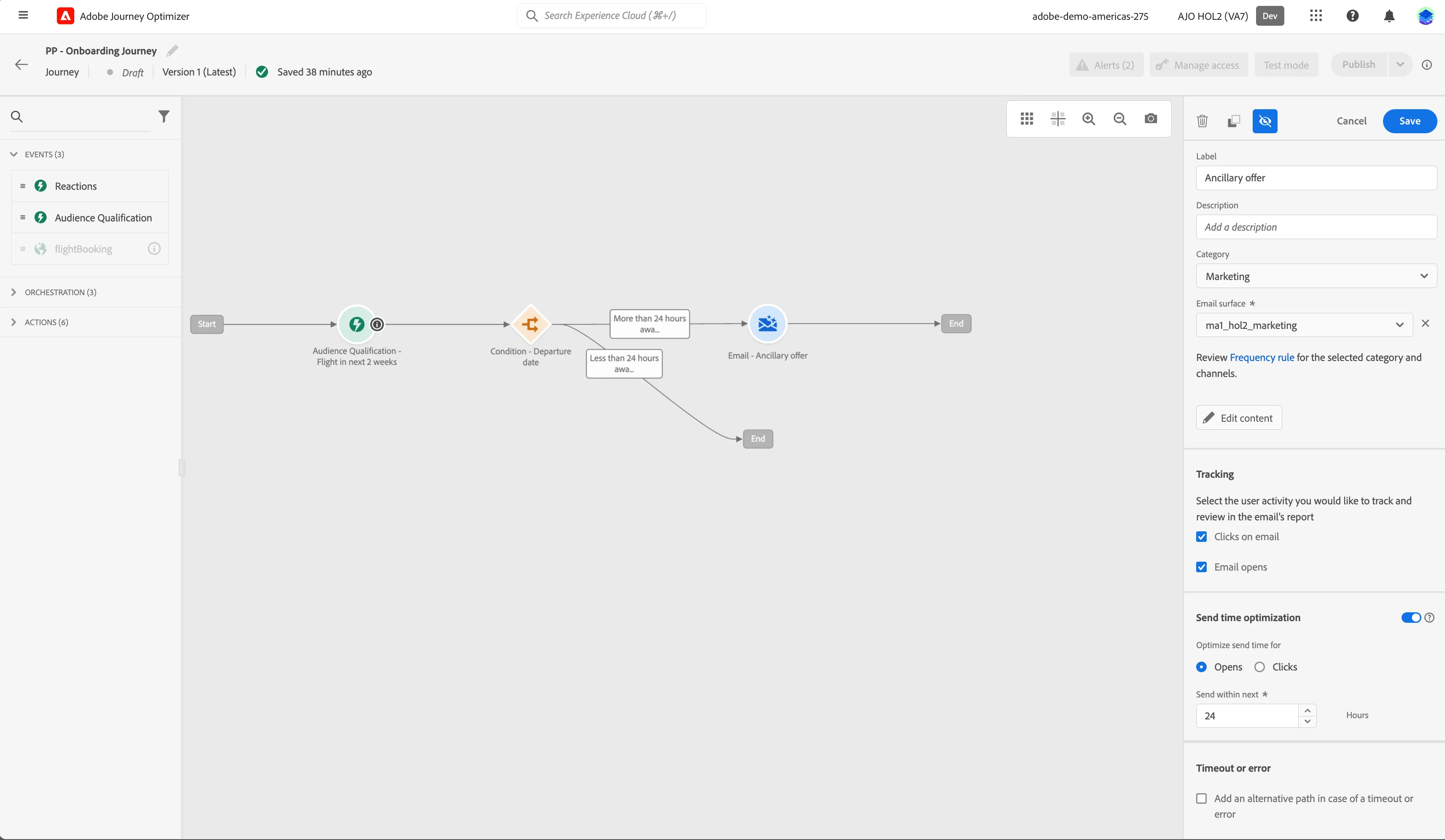Increase the Send within next hours value
This screenshot has width=1445, height=840.
click(x=1307, y=710)
